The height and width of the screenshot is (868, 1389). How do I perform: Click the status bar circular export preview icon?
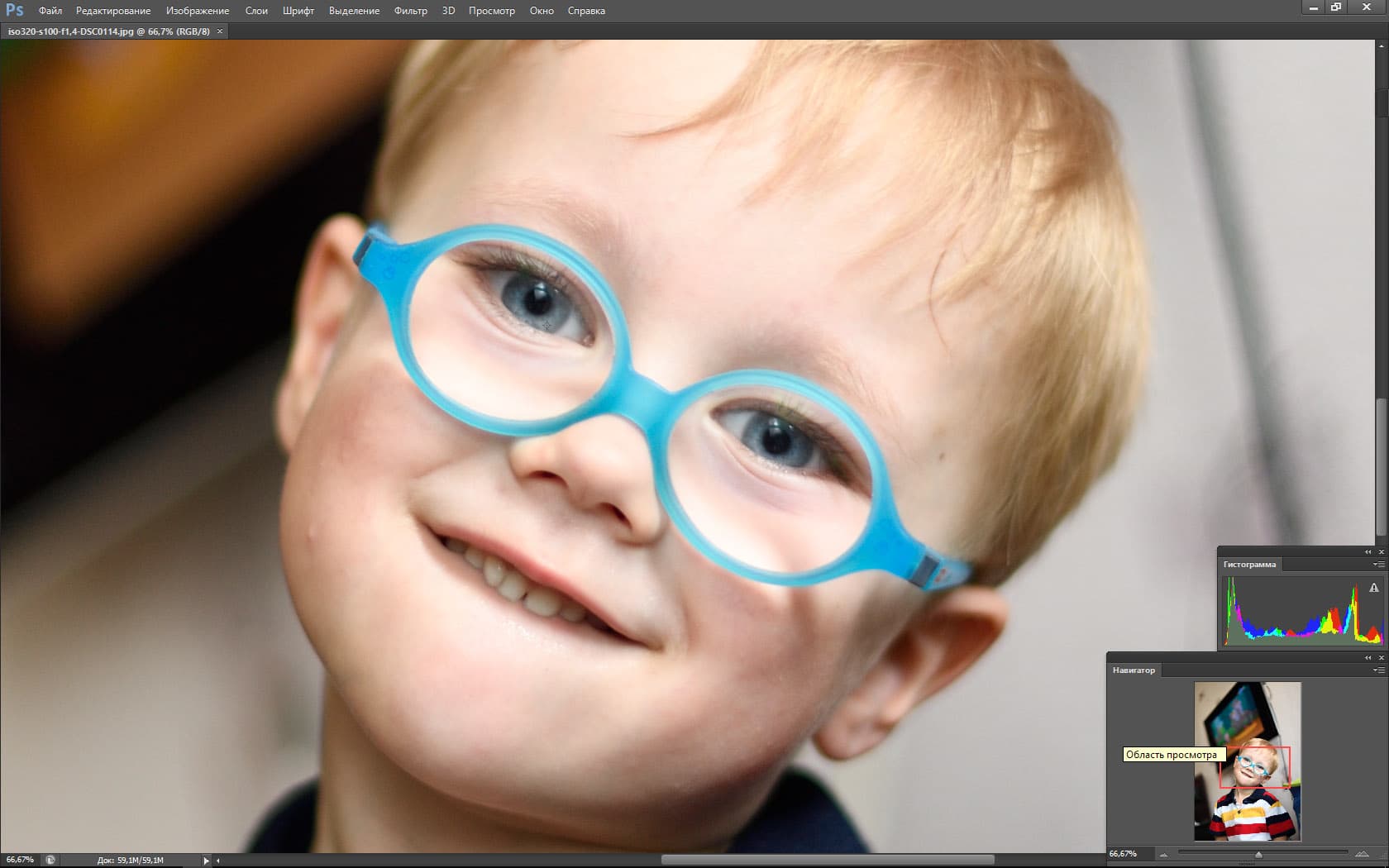pyautogui.click(x=50, y=860)
